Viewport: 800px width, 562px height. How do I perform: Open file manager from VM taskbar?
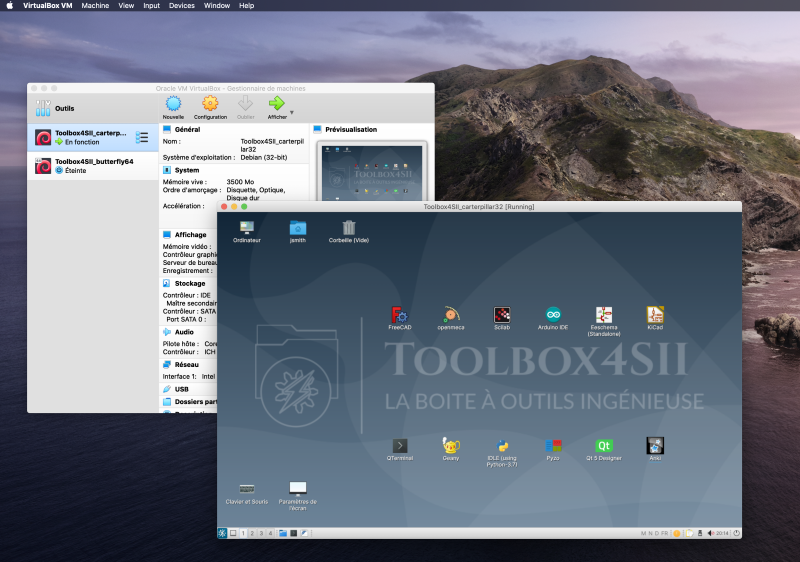283,533
